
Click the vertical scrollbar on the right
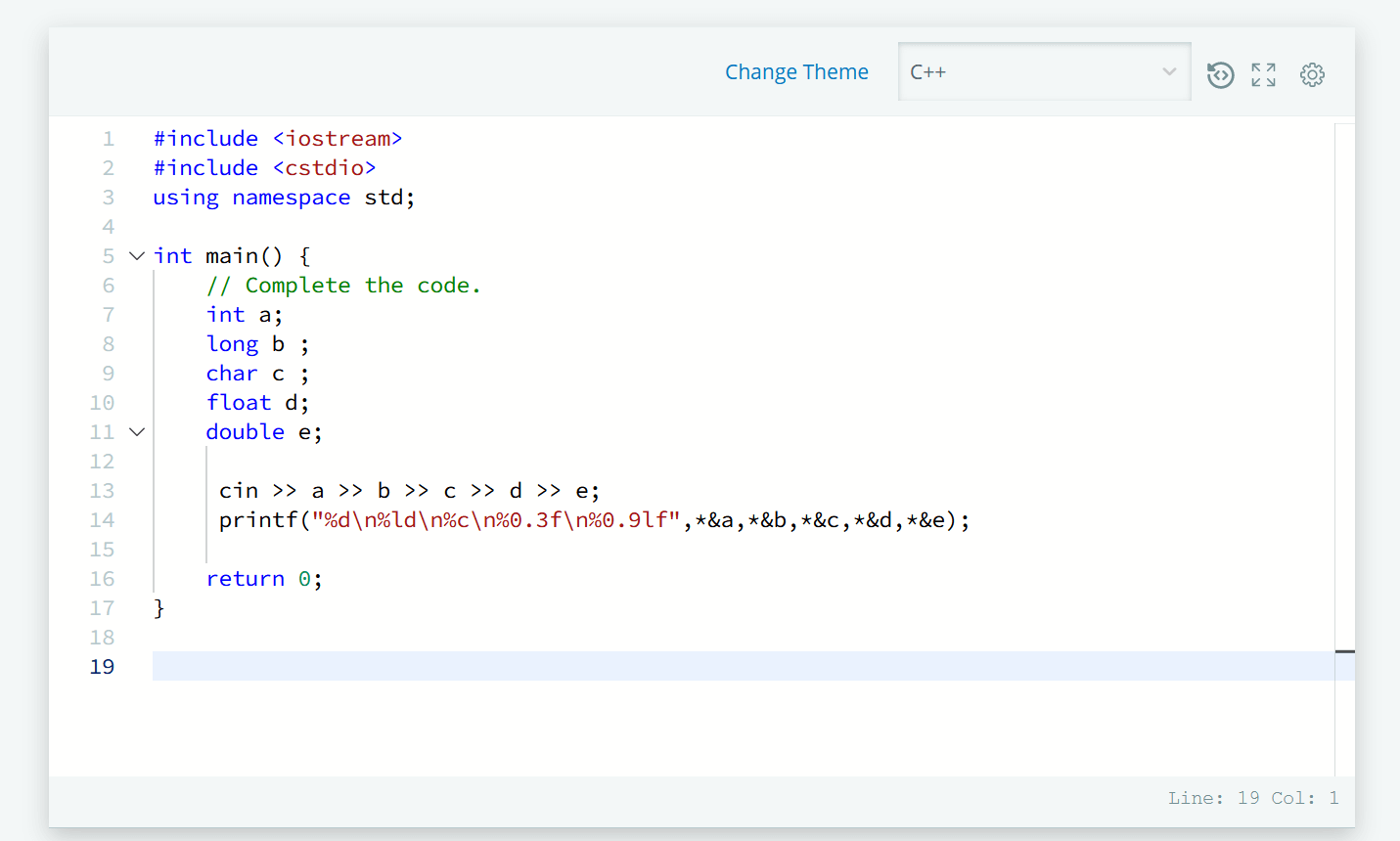click(1345, 650)
